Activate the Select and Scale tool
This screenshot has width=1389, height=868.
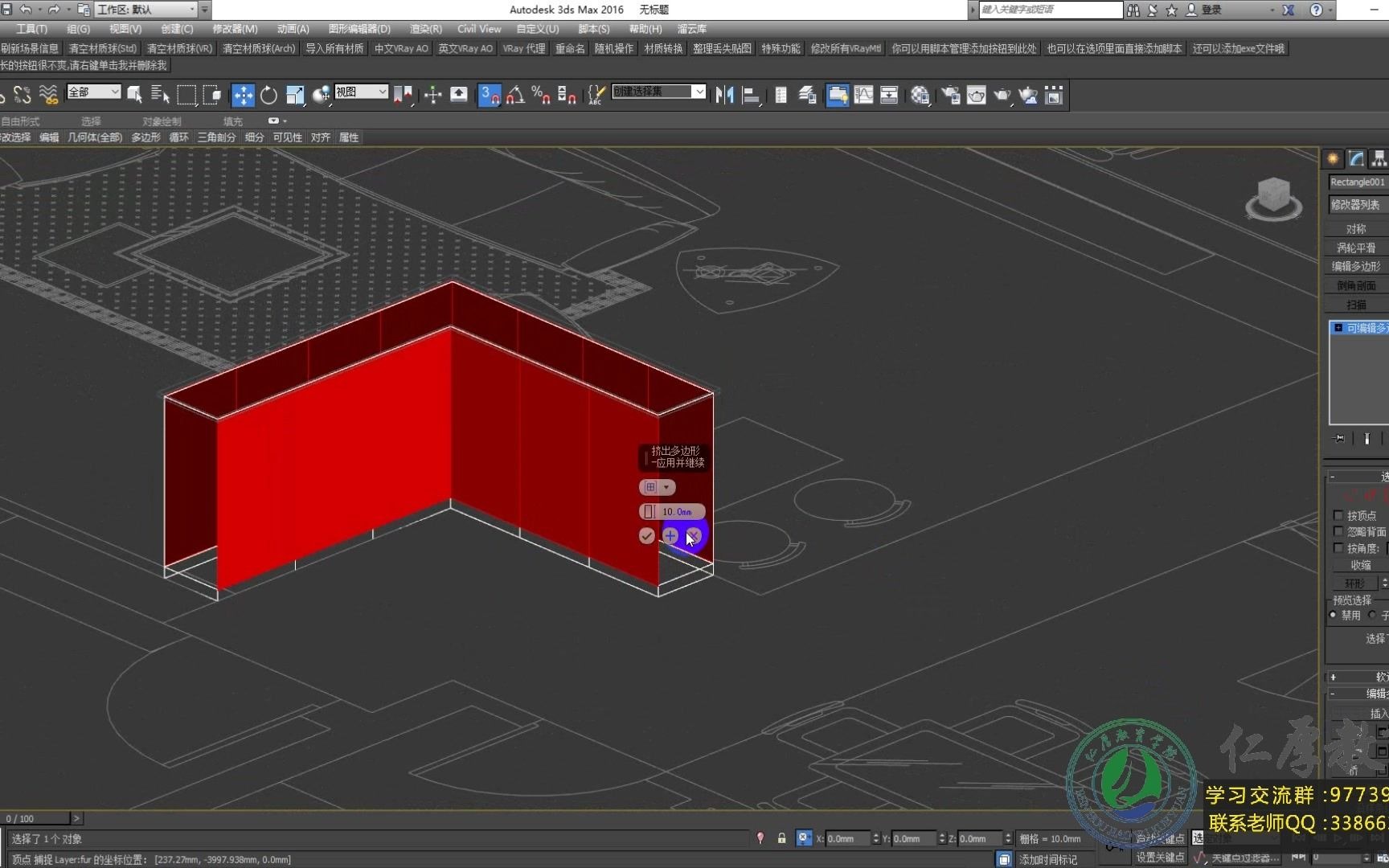pyautogui.click(x=295, y=96)
